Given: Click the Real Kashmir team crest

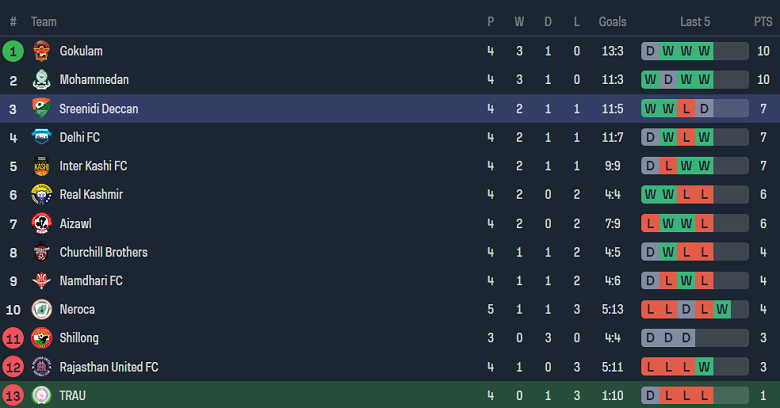Looking at the screenshot, I should click(x=41, y=195).
